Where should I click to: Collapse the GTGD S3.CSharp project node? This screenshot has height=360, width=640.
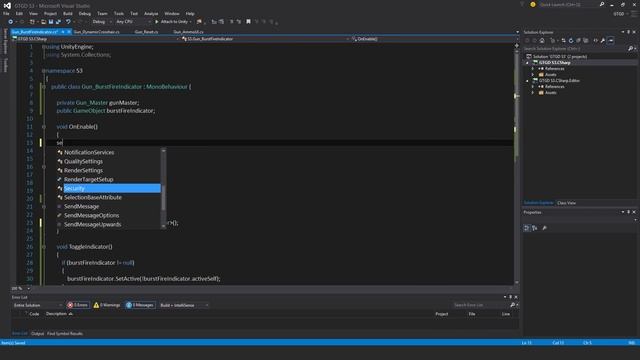(x=527, y=63)
